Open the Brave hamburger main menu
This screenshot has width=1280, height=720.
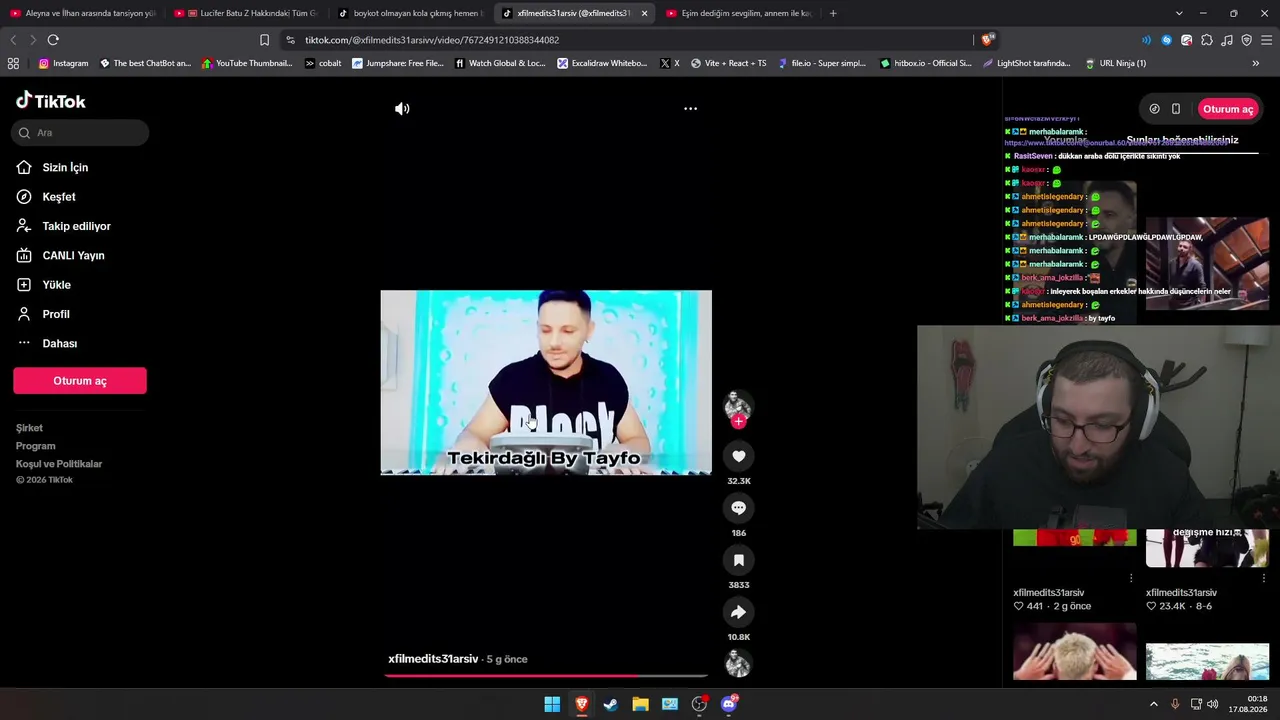point(1266,40)
